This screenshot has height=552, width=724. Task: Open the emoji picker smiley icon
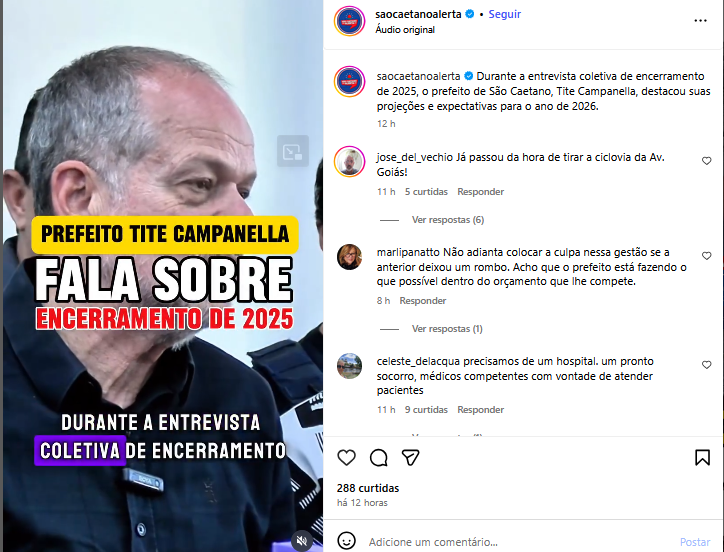click(x=346, y=541)
